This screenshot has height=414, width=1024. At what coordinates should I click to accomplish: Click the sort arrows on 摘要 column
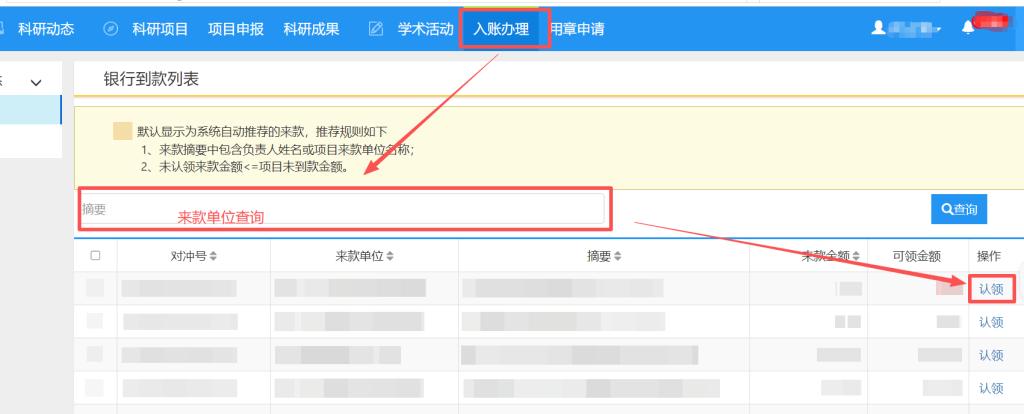[618, 257]
